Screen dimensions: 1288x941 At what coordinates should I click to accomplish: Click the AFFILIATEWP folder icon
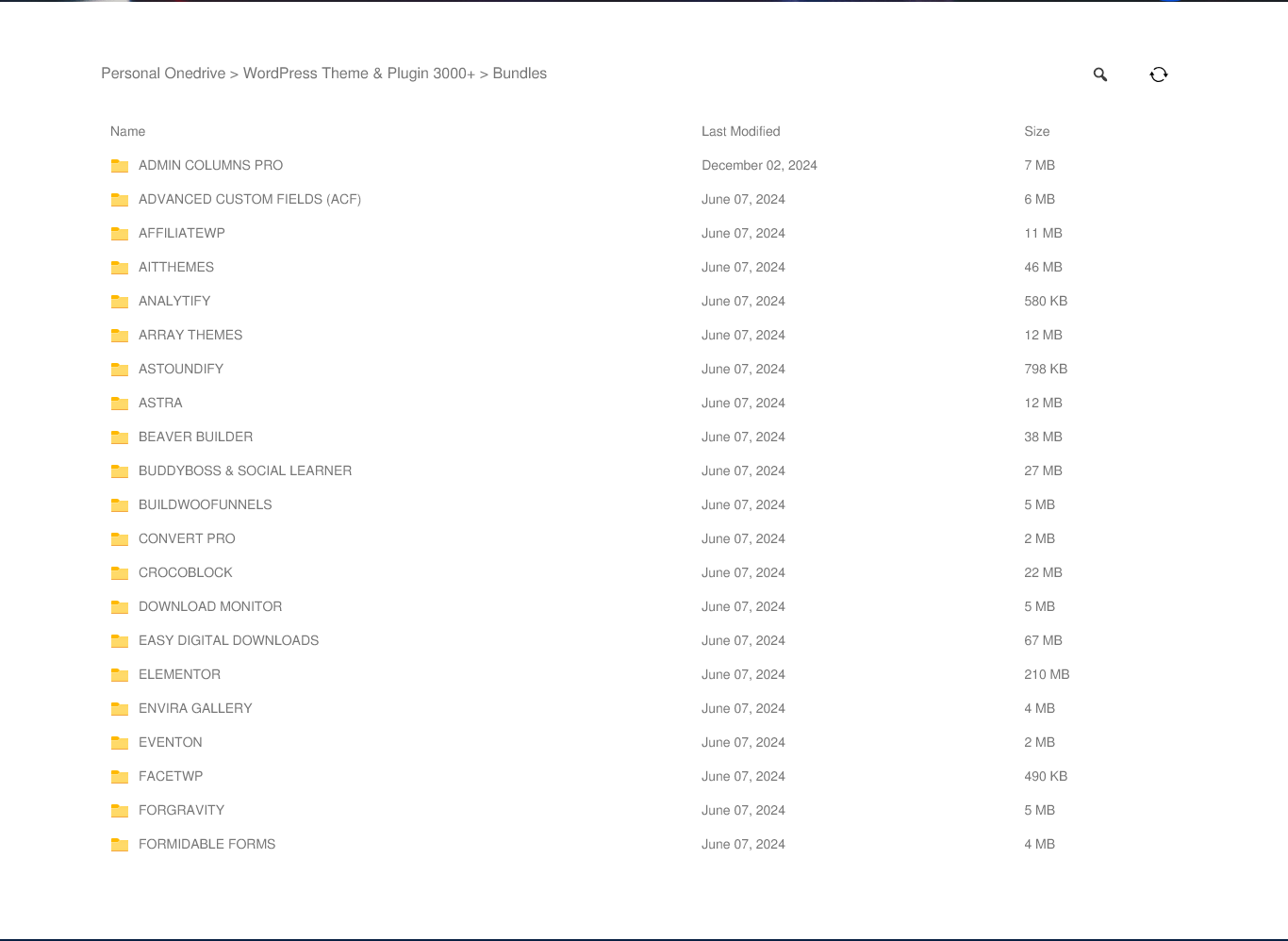click(x=120, y=234)
